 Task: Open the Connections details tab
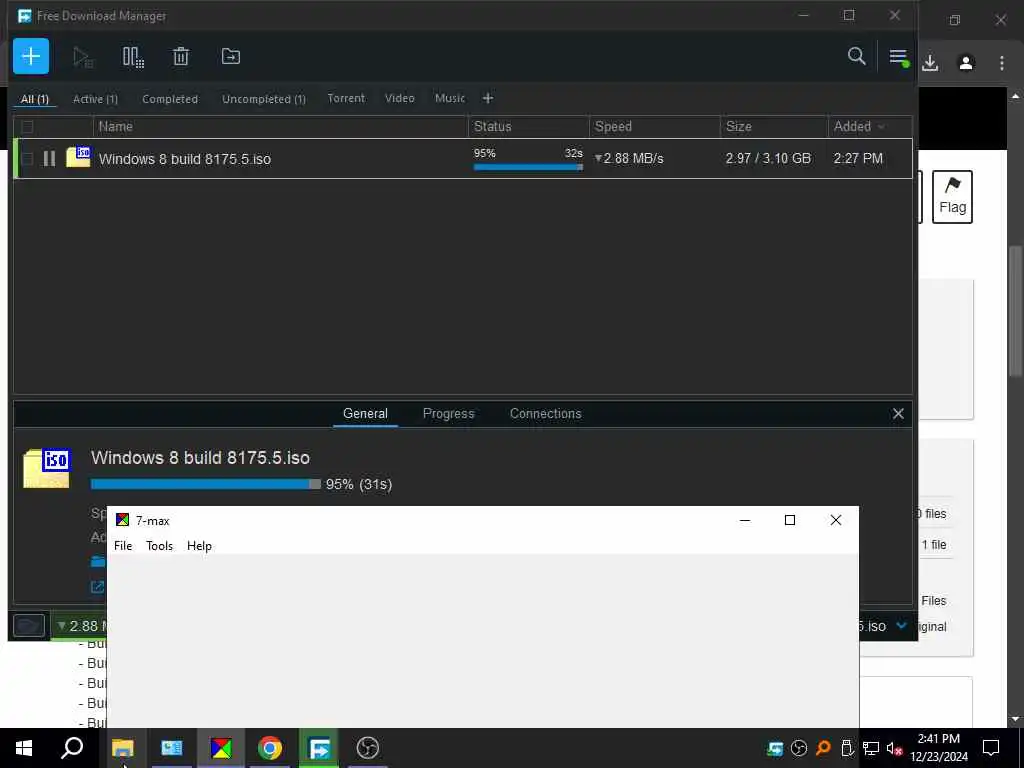click(x=545, y=413)
